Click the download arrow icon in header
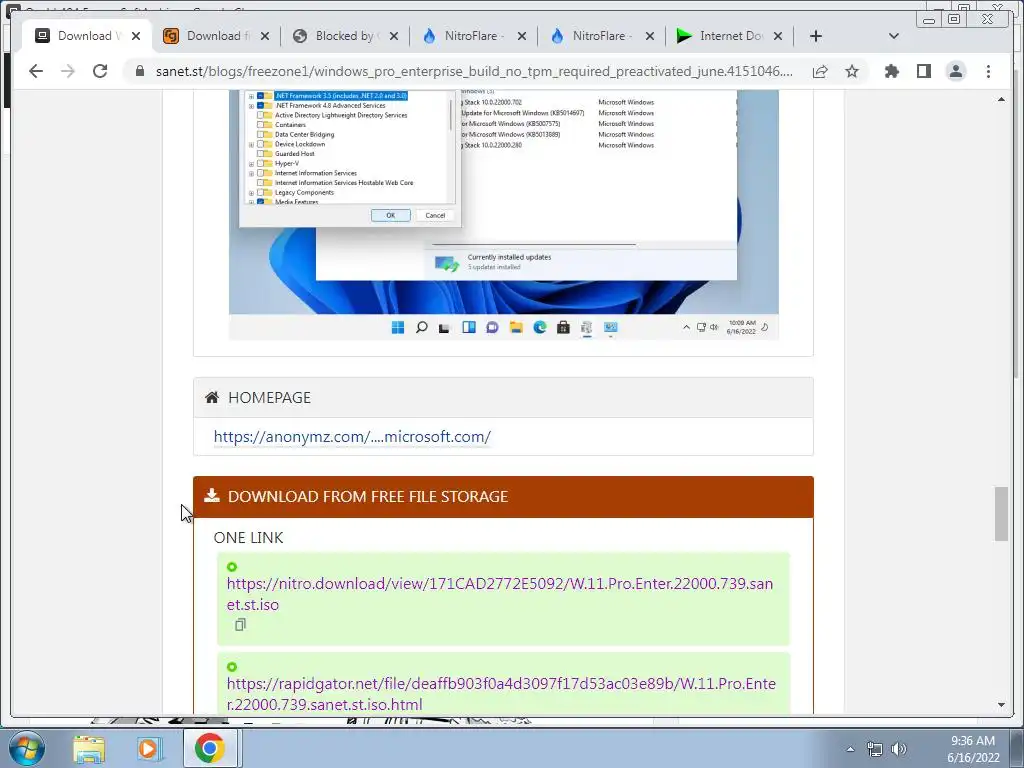Image resolution: width=1024 pixels, height=768 pixels. (x=212, y=496)
